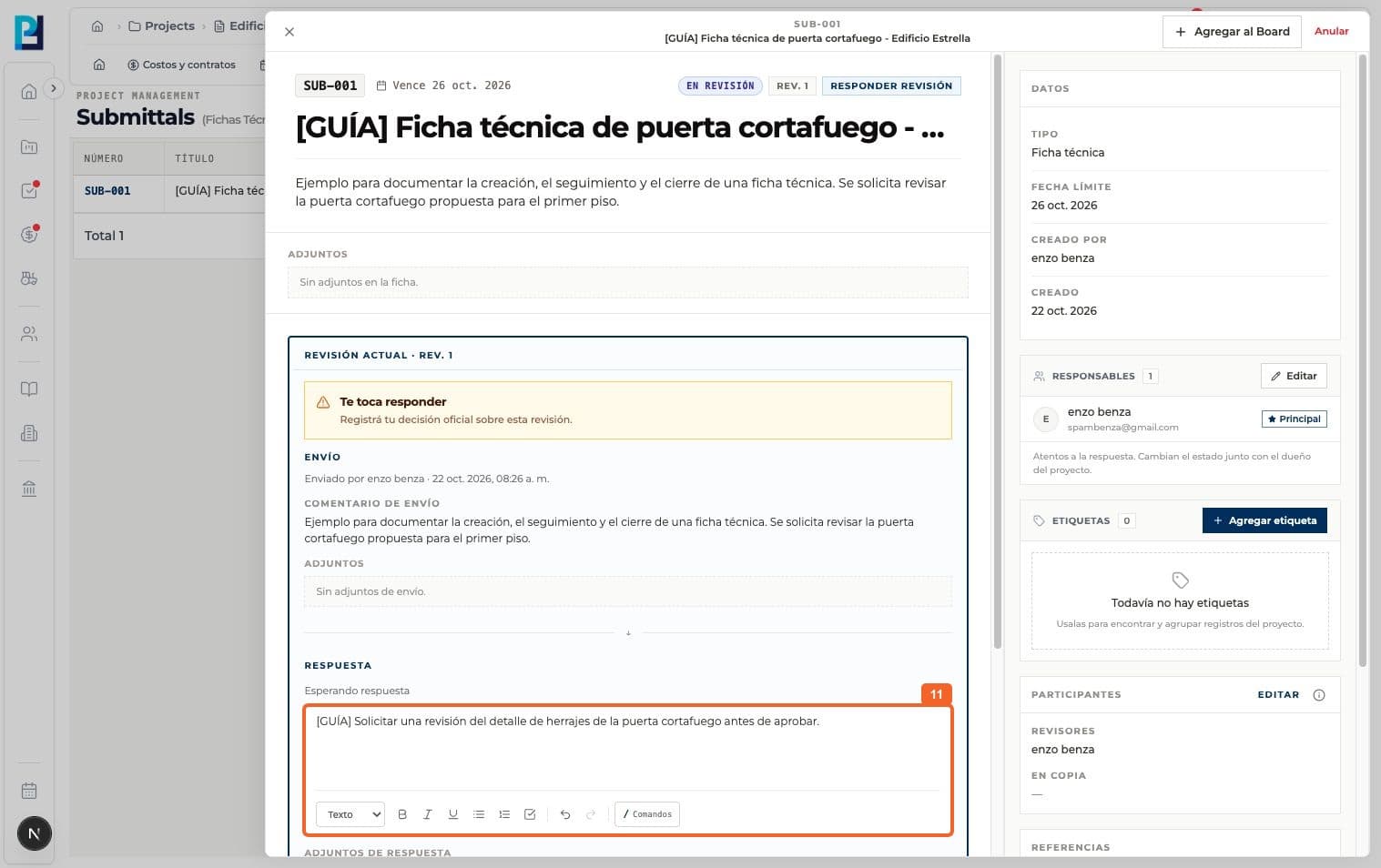Open the Comandos slash menu
Screen dimensions: 1381x868
647,814
